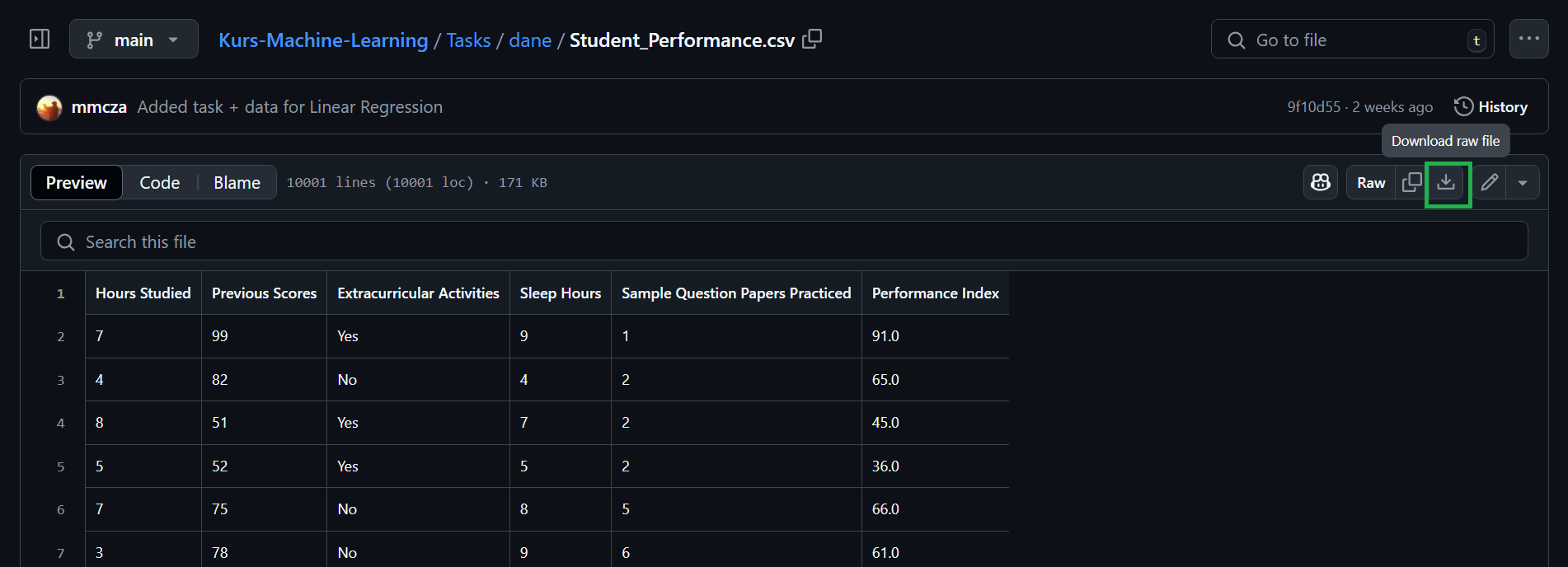Navigate to the Tasks folder breadcrumb

468,40
